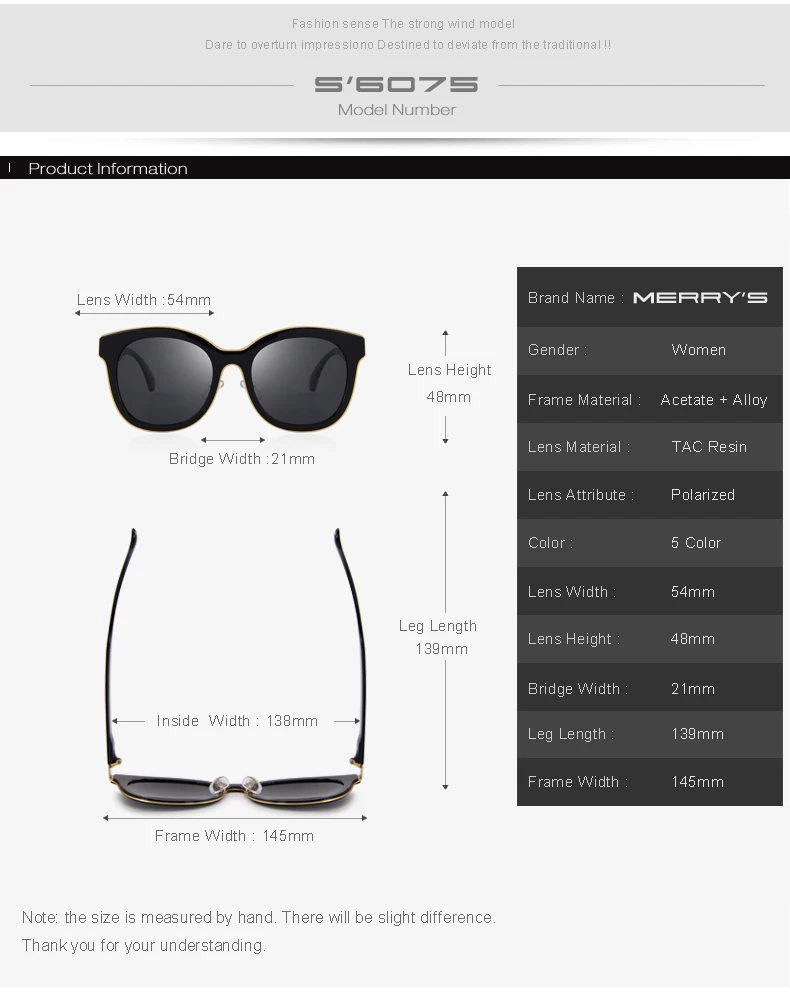This screenshot has width=790, height=992.
Task: Click the 'Model Number' caption
Action: pyautogui.click(x=397, y=109)
